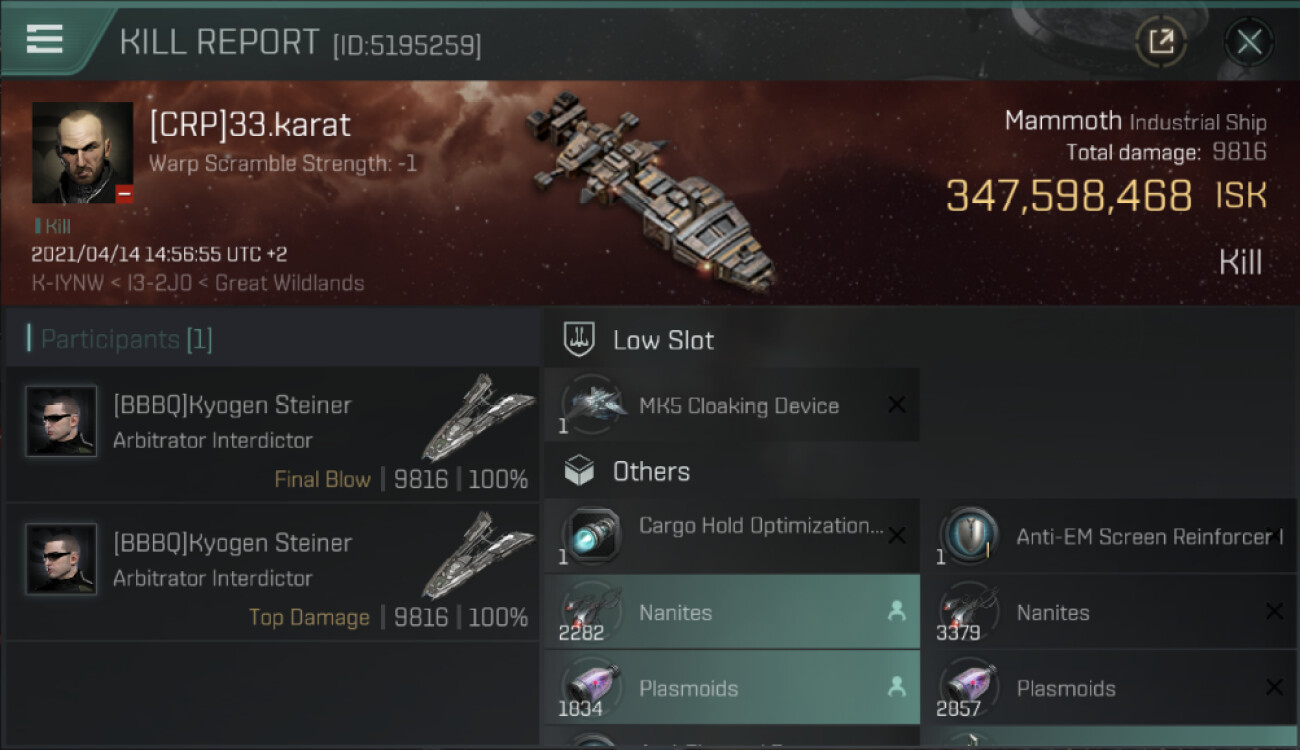The width and height of the screenshot is (1300, 750).
Task: Open the Top Damage participant entry
Action: (x=272, y=572)
